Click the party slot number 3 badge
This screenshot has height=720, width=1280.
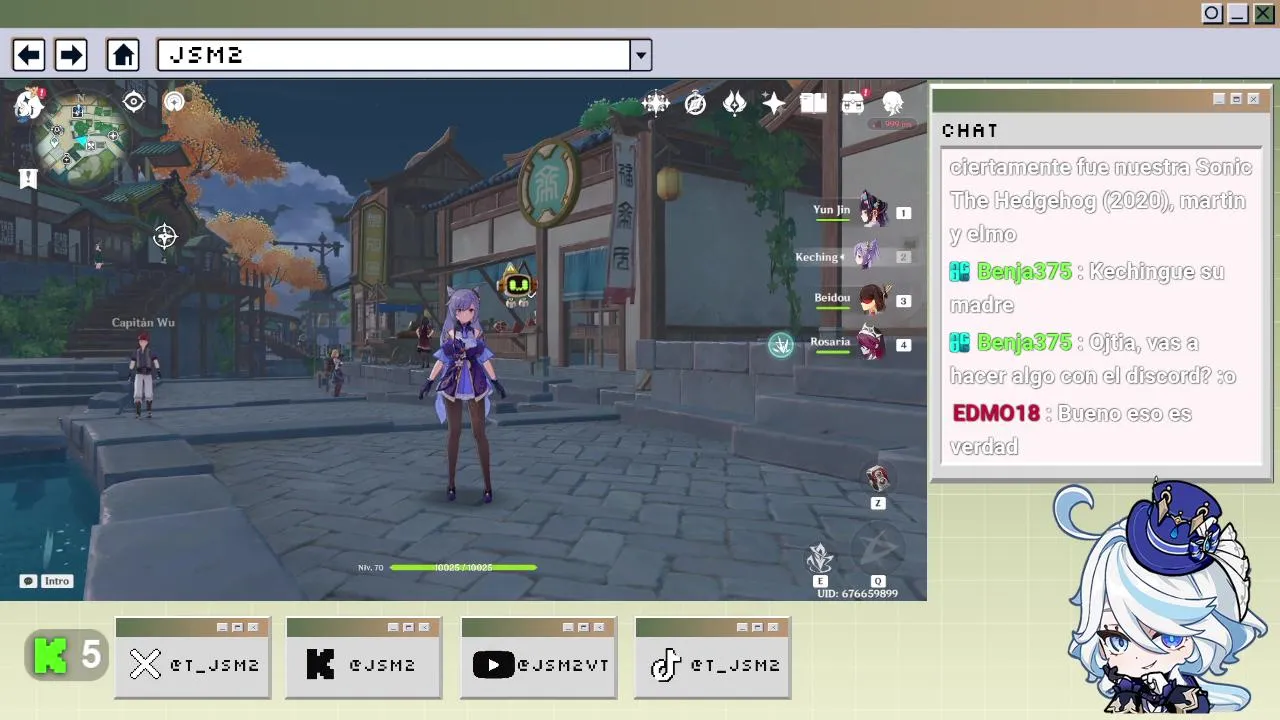903,301
